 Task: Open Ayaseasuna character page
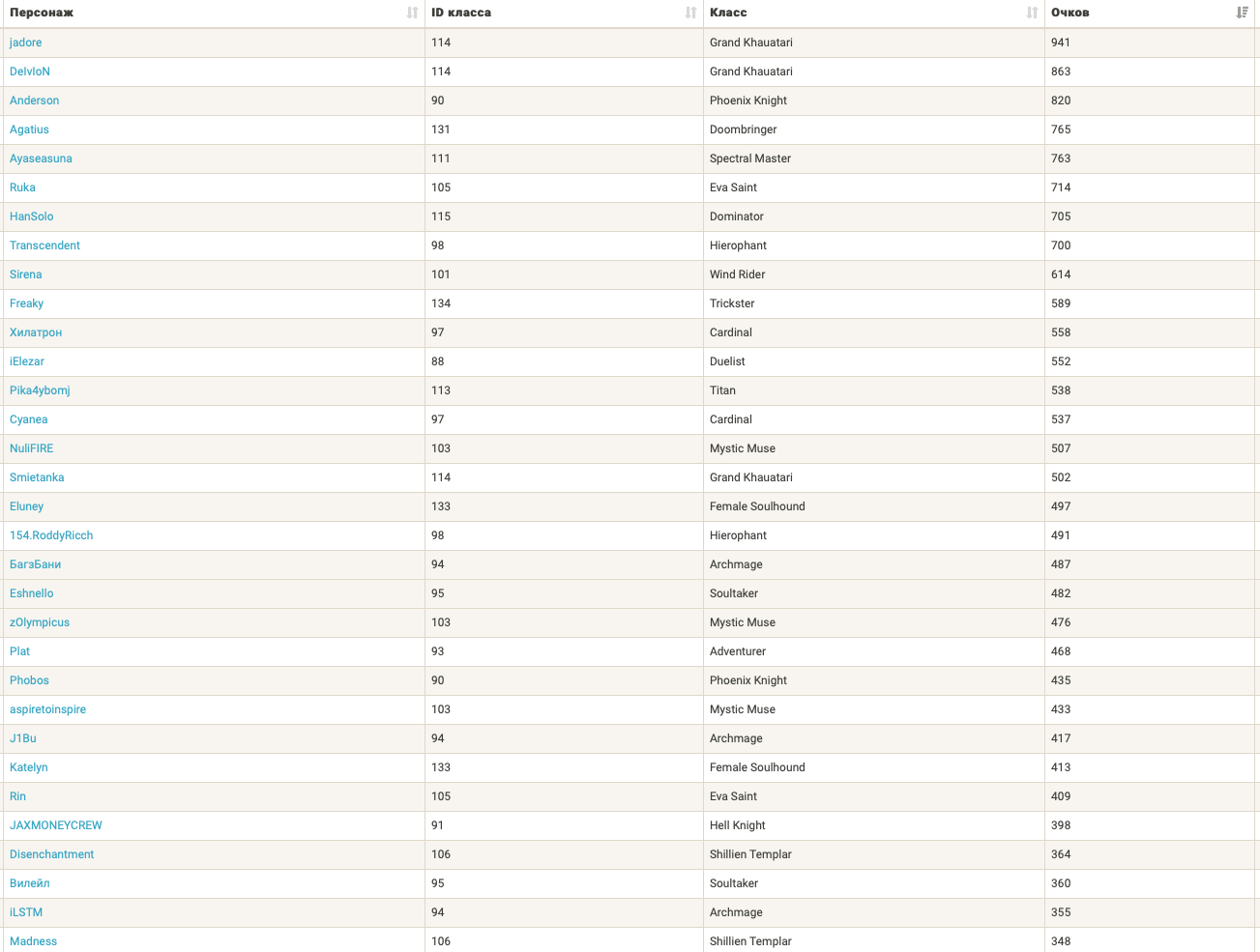41,159
